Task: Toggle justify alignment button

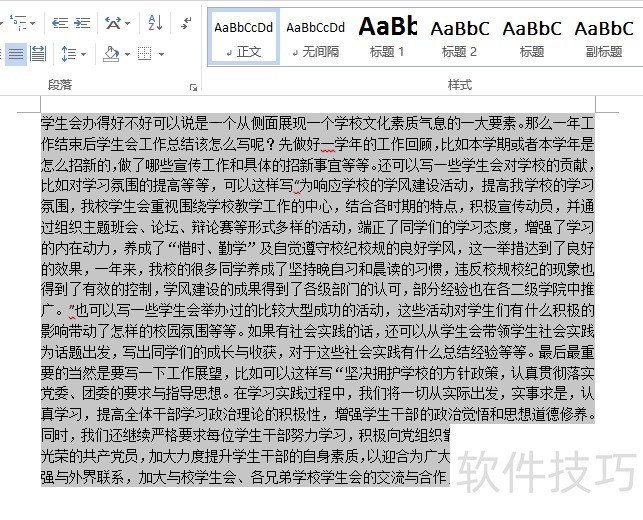Action: (16, 54)
